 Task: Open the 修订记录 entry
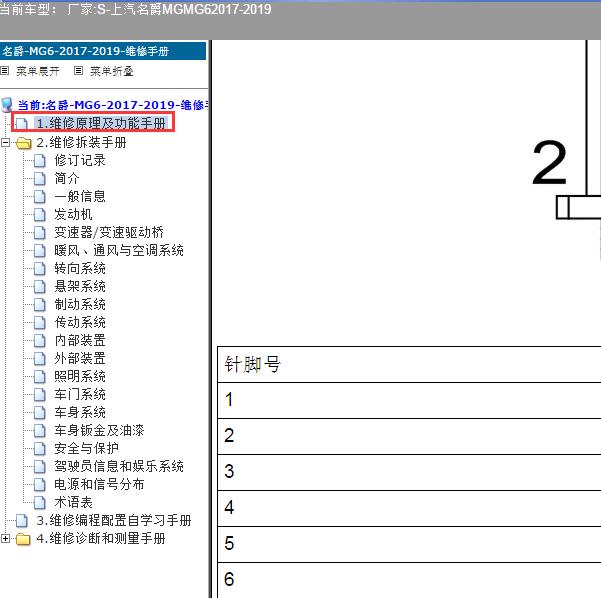coord(80,160)
